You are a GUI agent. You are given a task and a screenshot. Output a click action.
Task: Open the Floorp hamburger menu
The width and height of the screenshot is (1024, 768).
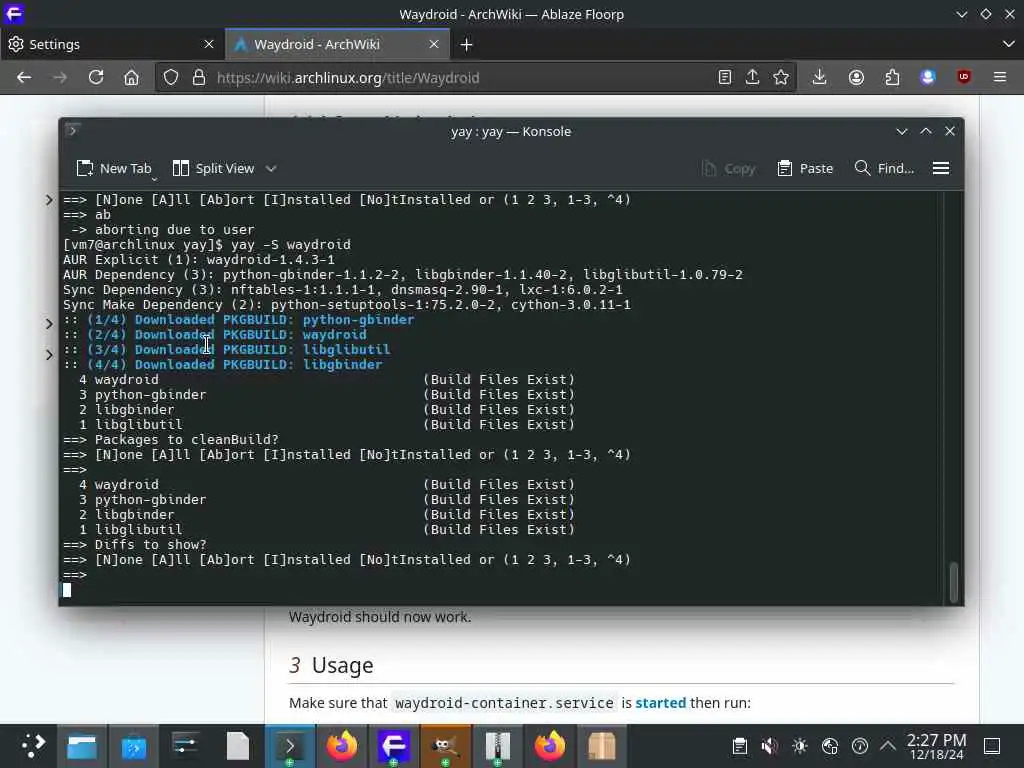click(1000, 78)
